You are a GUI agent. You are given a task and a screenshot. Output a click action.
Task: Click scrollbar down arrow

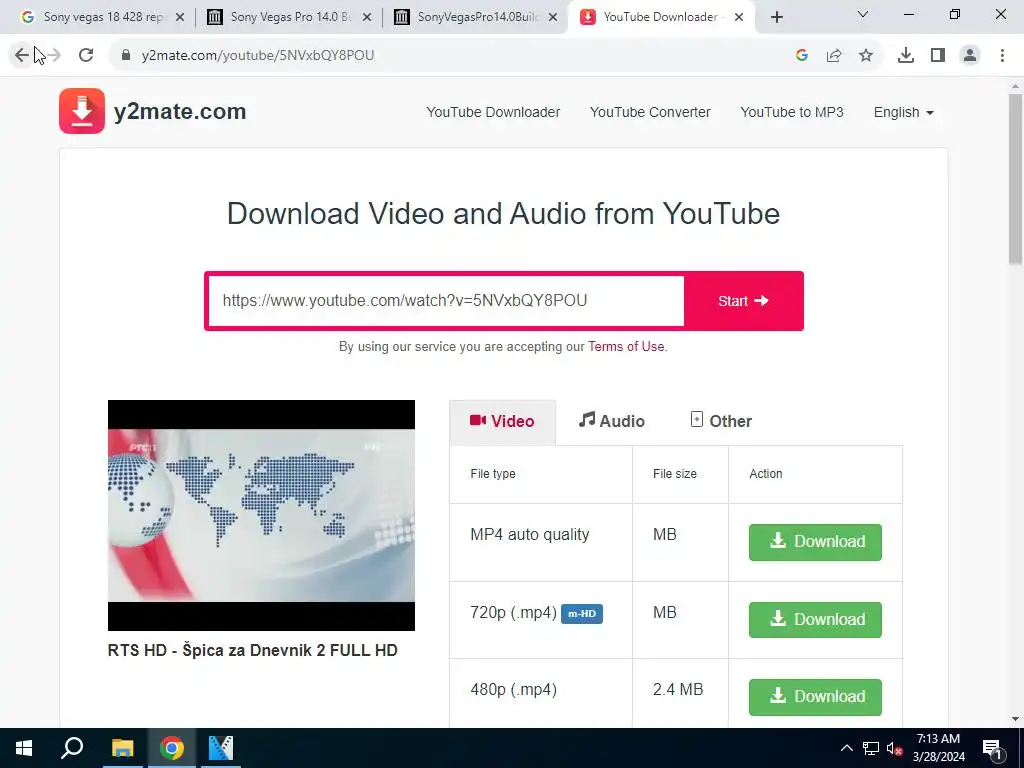pyautogui.click(x=1015, y=719)
